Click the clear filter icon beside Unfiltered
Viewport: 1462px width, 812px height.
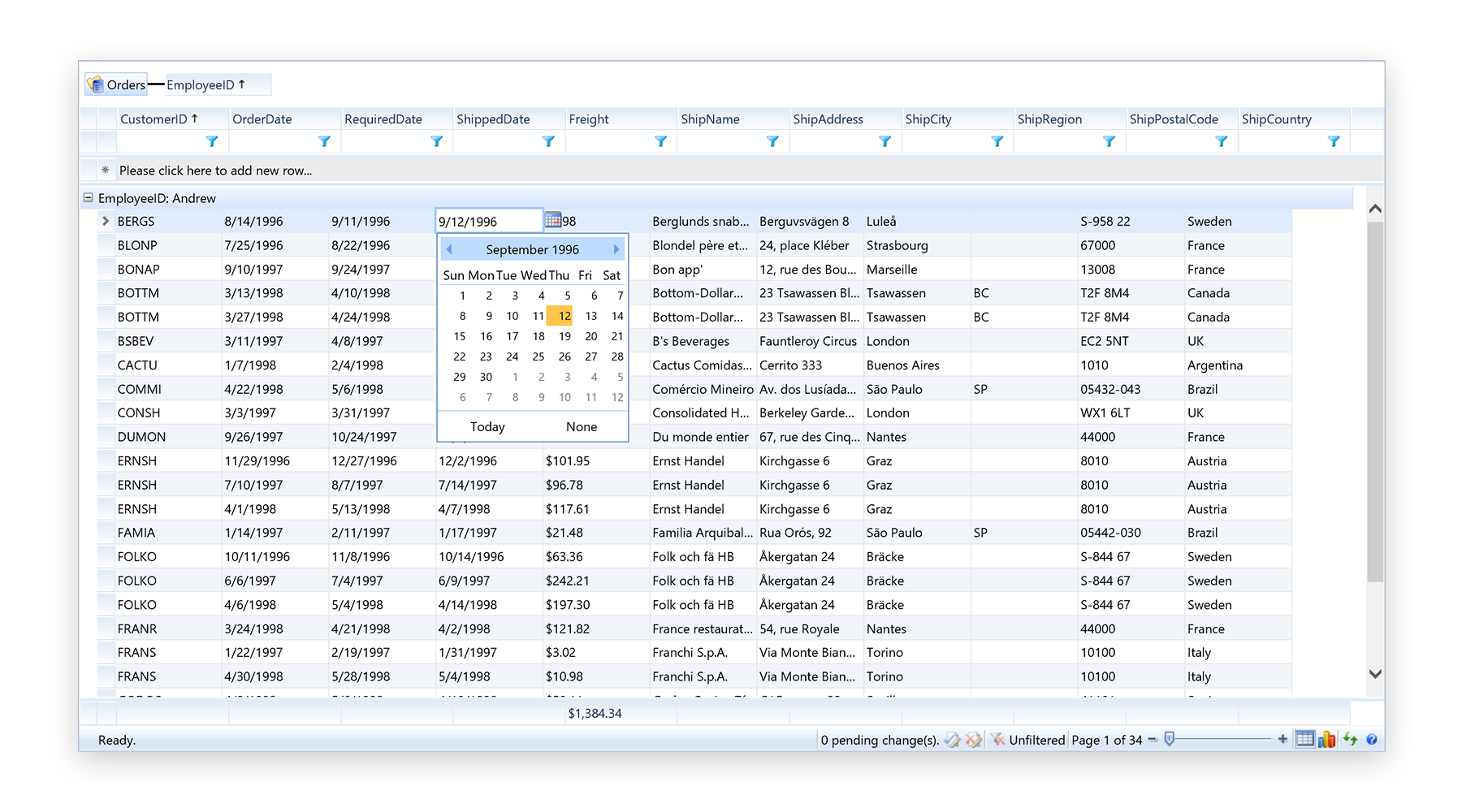point(997,740)
